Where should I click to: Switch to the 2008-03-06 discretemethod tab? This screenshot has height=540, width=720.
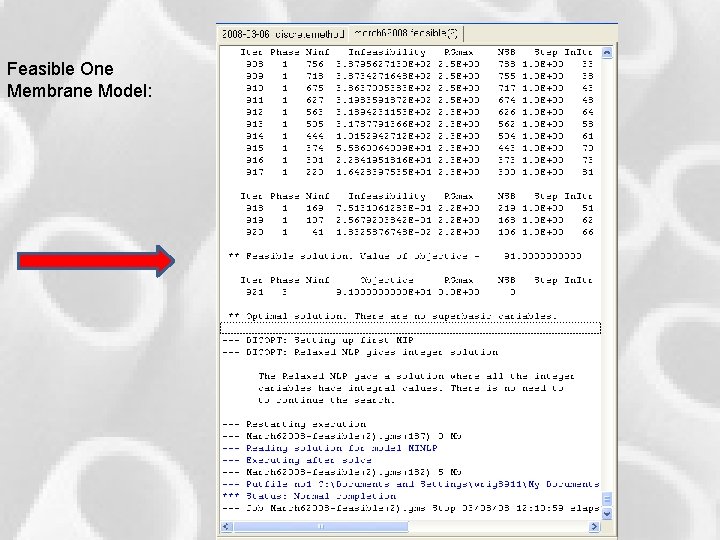pos(283,34)
